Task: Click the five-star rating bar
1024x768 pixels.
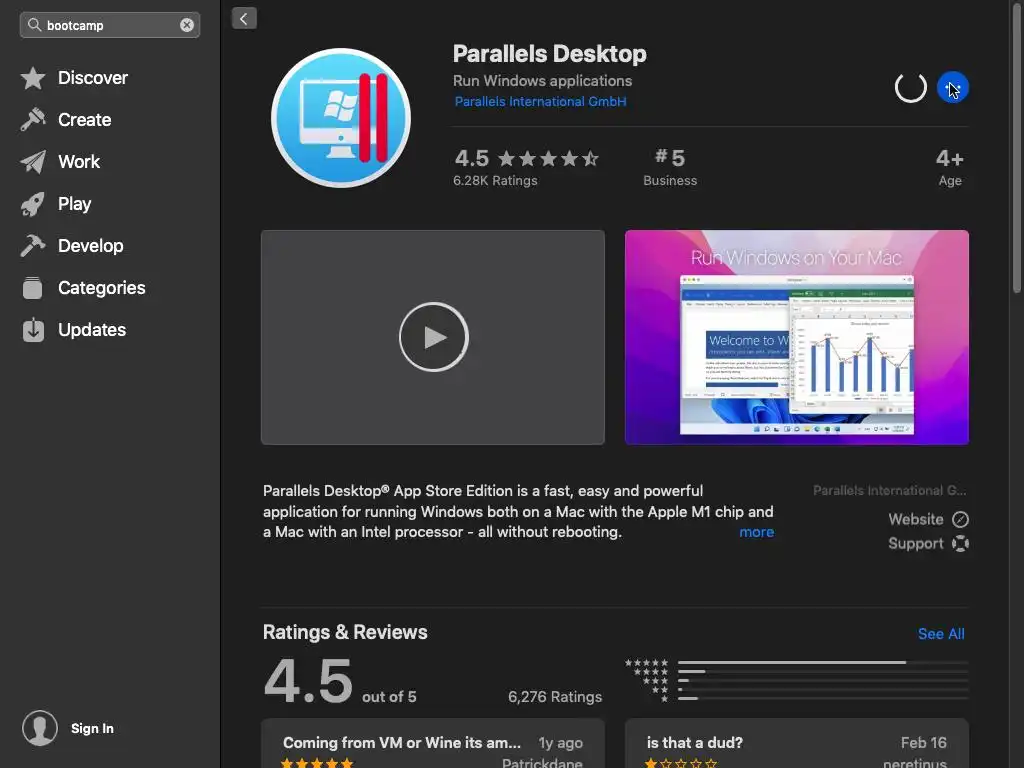Action: coord(823,662)
